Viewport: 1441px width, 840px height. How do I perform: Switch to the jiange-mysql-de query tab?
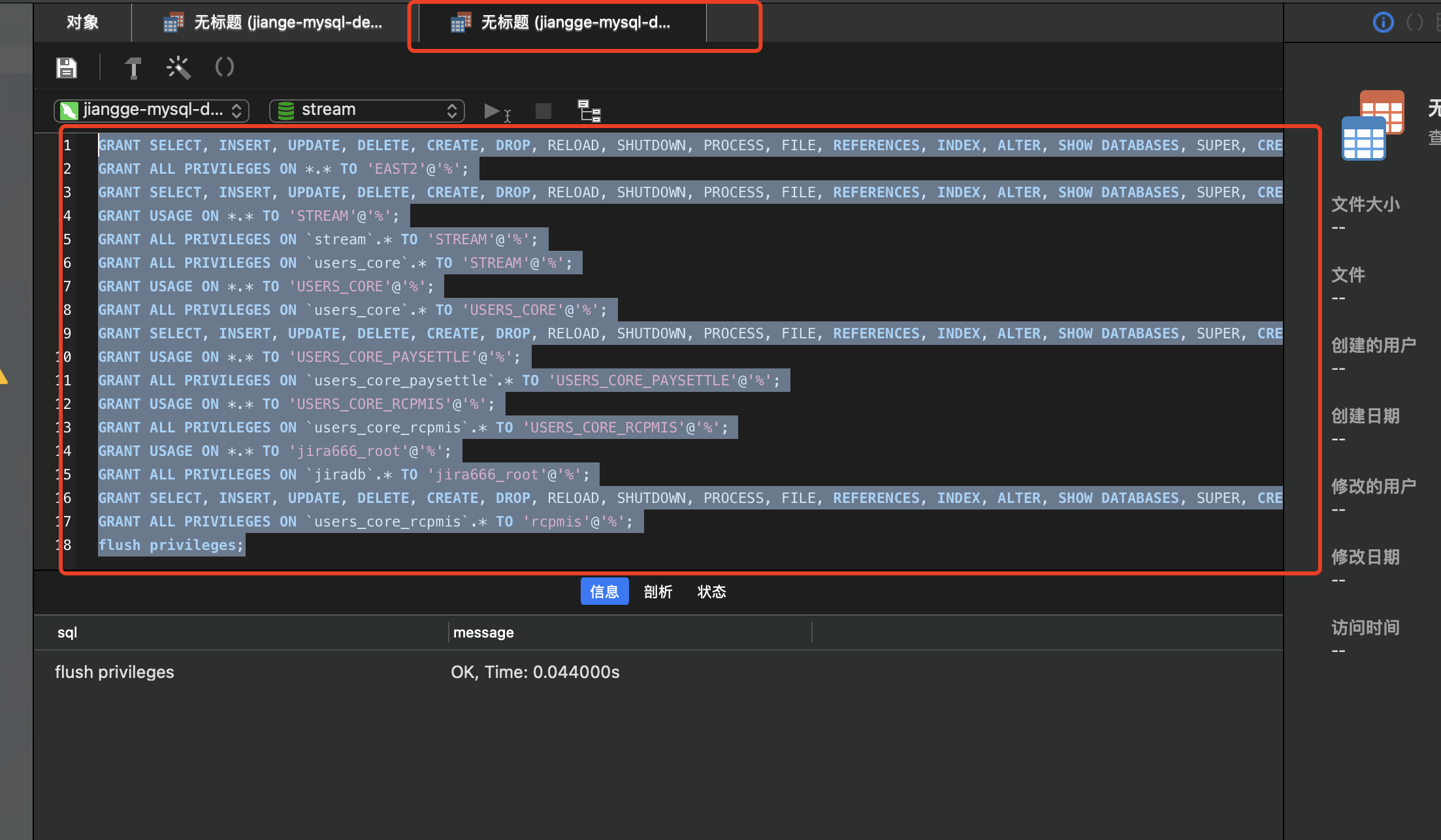point(273,23)
